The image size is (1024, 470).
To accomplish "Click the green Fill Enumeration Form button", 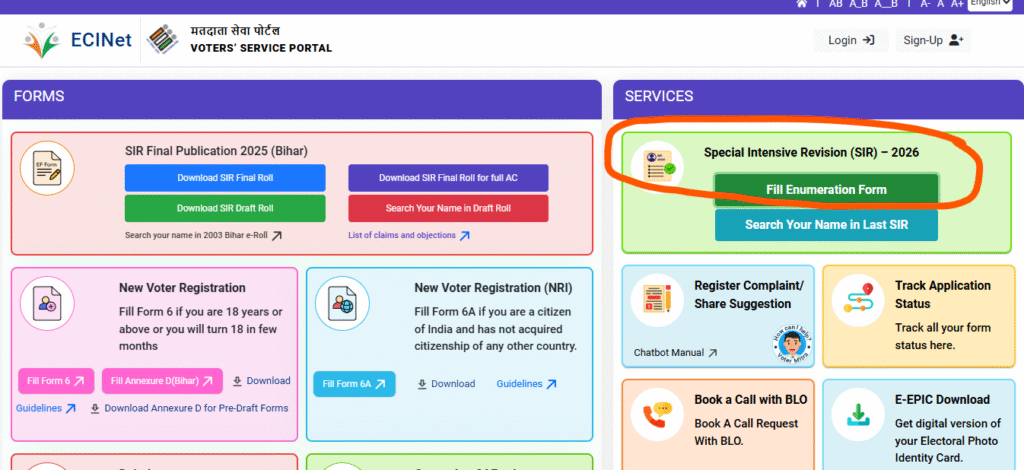I will click(826, 190).
